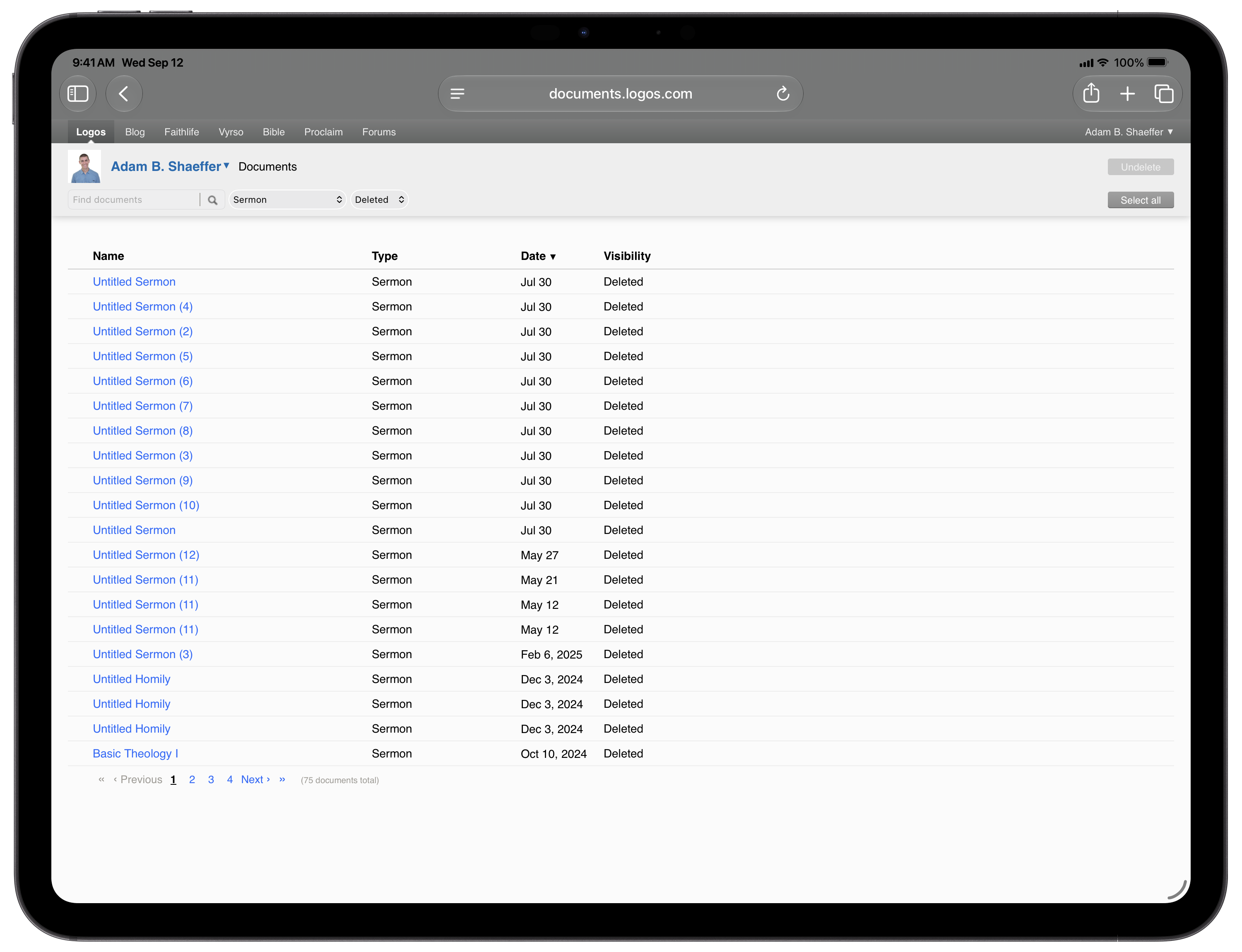
Task: Open Untitled Sermon (9)
Action: (143, 481)
